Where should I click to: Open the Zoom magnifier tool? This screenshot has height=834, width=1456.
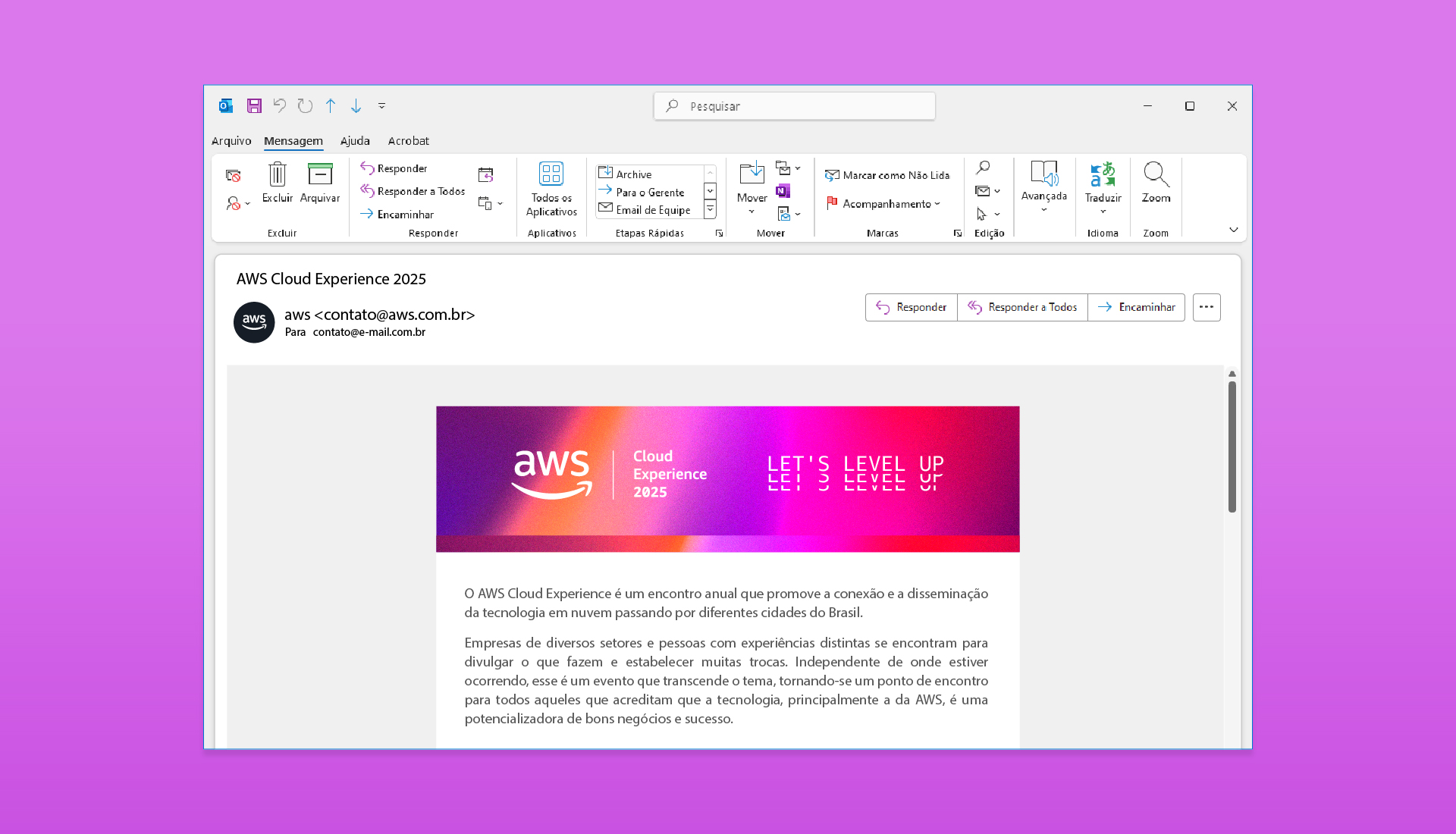1156,175
